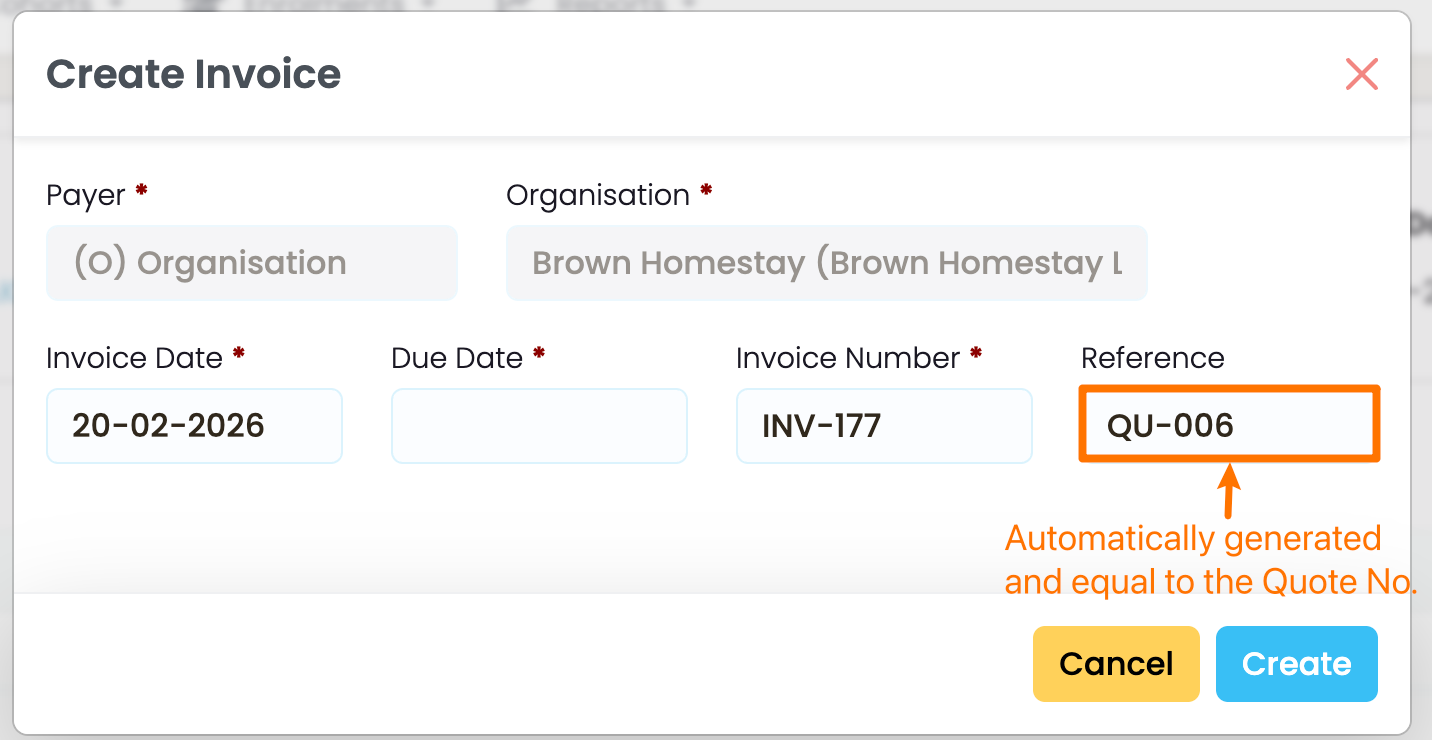Open the Organisation dropdown showing Brown Homestay
The image size is (1432, 740).
tap(826, 263)
